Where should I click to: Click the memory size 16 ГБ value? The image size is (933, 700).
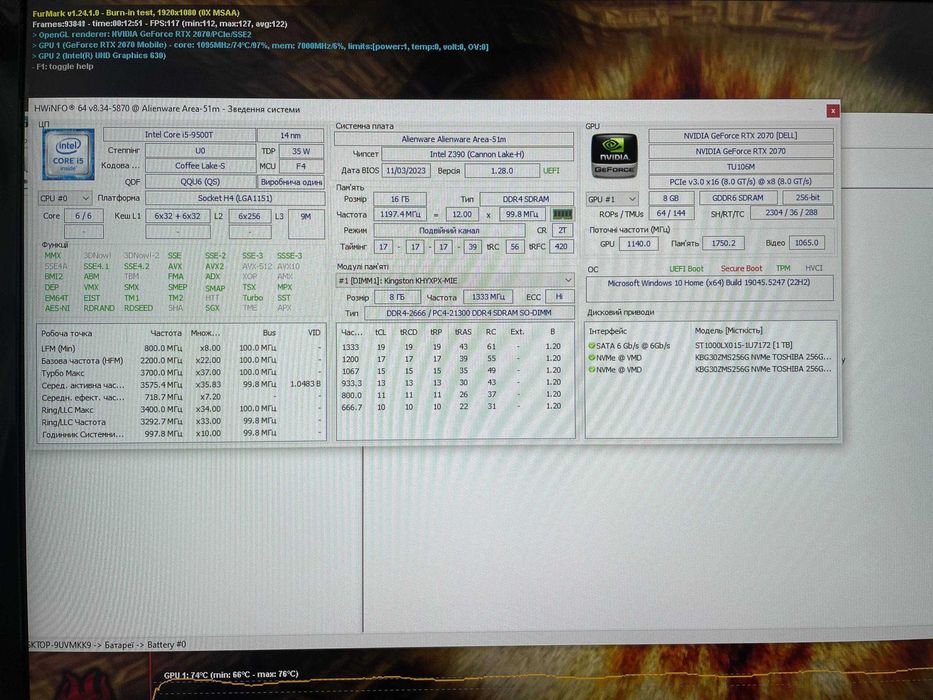coord(400,199)
